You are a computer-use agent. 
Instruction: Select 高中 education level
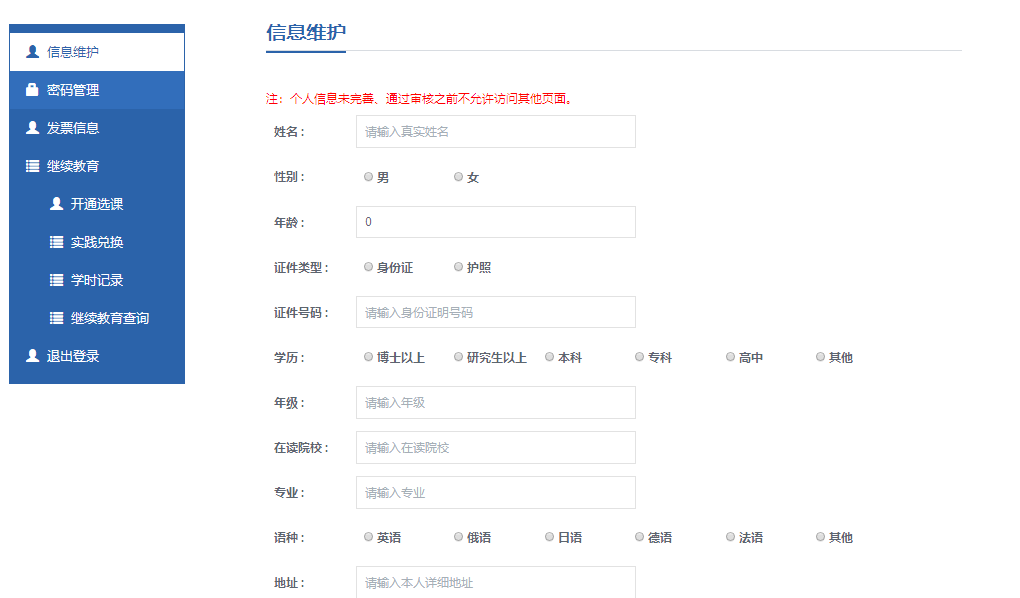[x=731, y=357]
